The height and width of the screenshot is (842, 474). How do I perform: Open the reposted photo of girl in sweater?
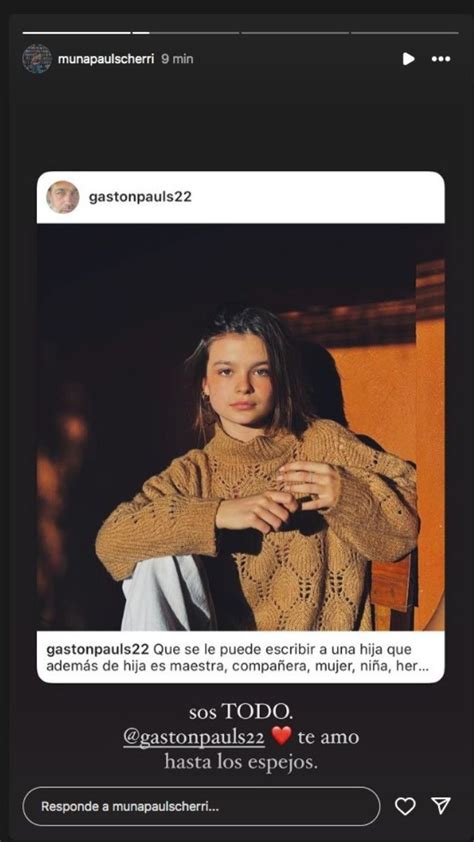(240, 427)
